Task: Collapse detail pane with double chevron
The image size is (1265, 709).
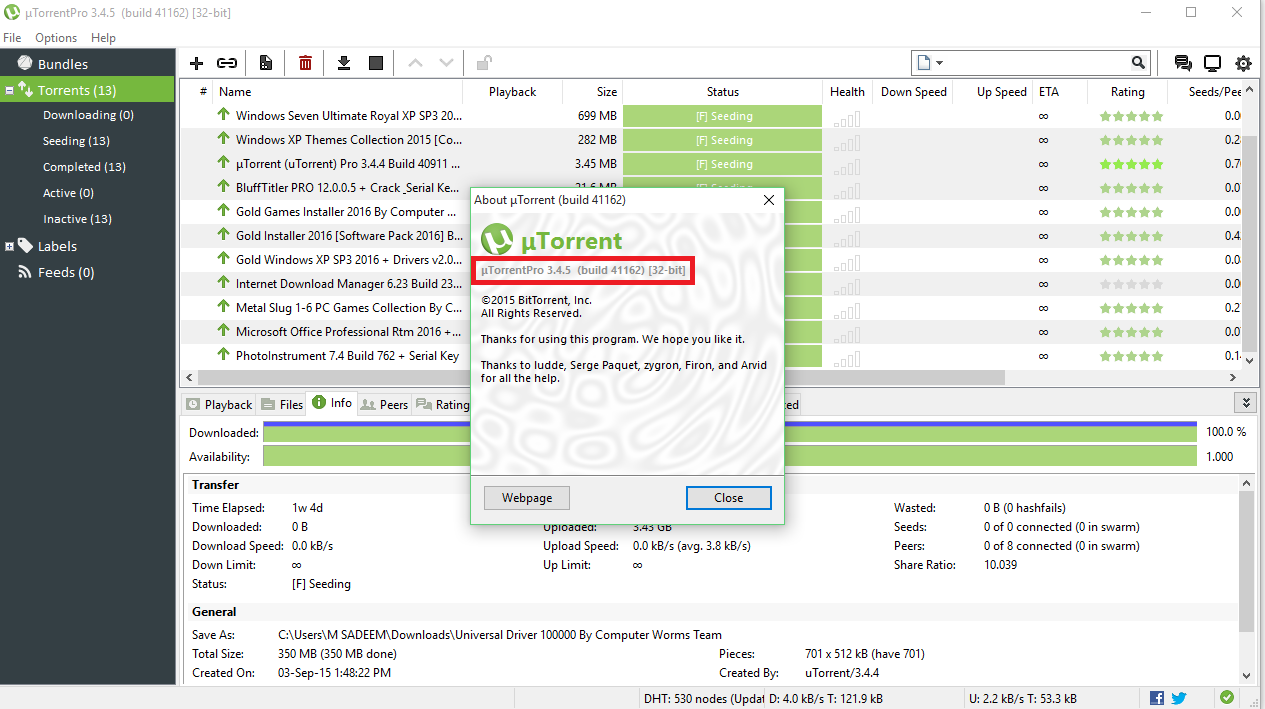Action: pos(1246,402)
